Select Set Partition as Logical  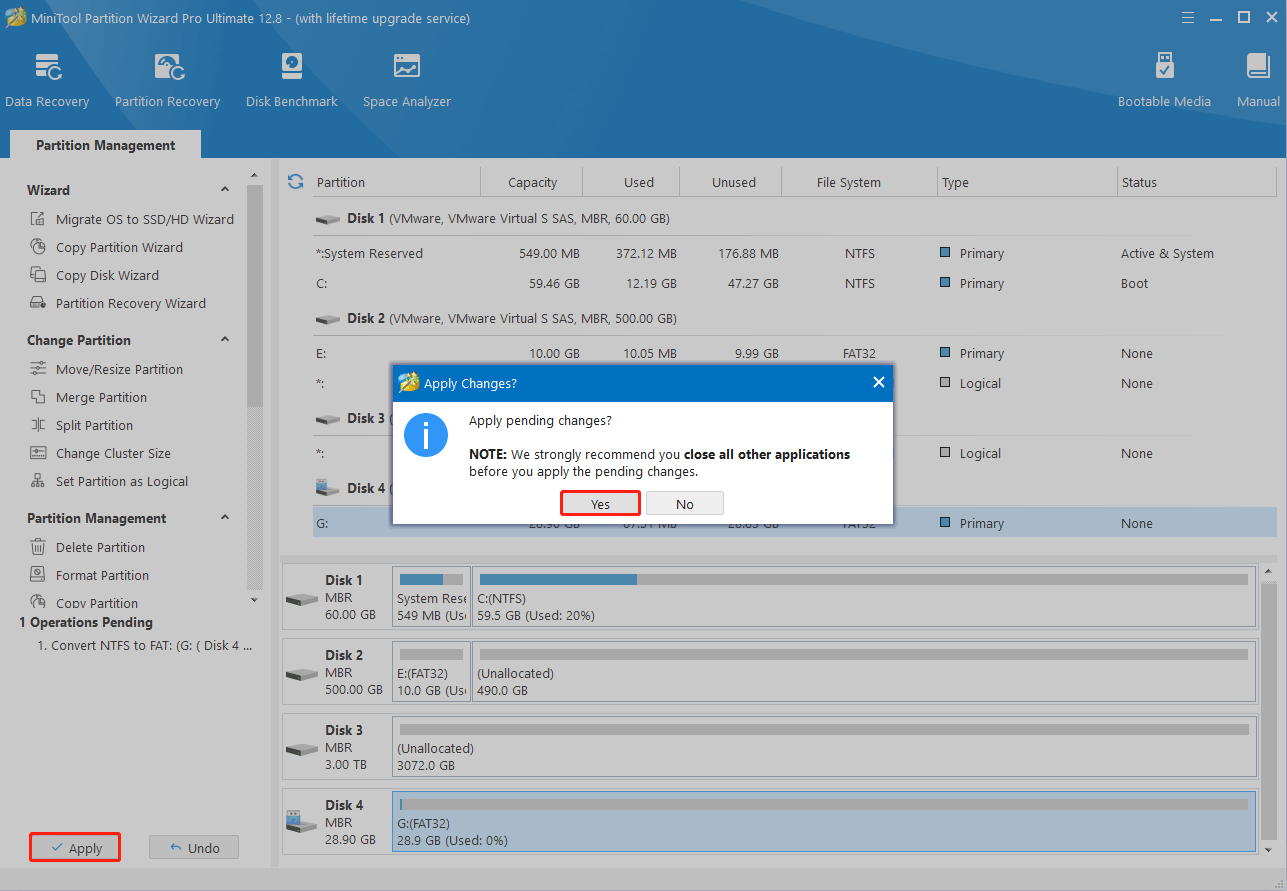110,481
